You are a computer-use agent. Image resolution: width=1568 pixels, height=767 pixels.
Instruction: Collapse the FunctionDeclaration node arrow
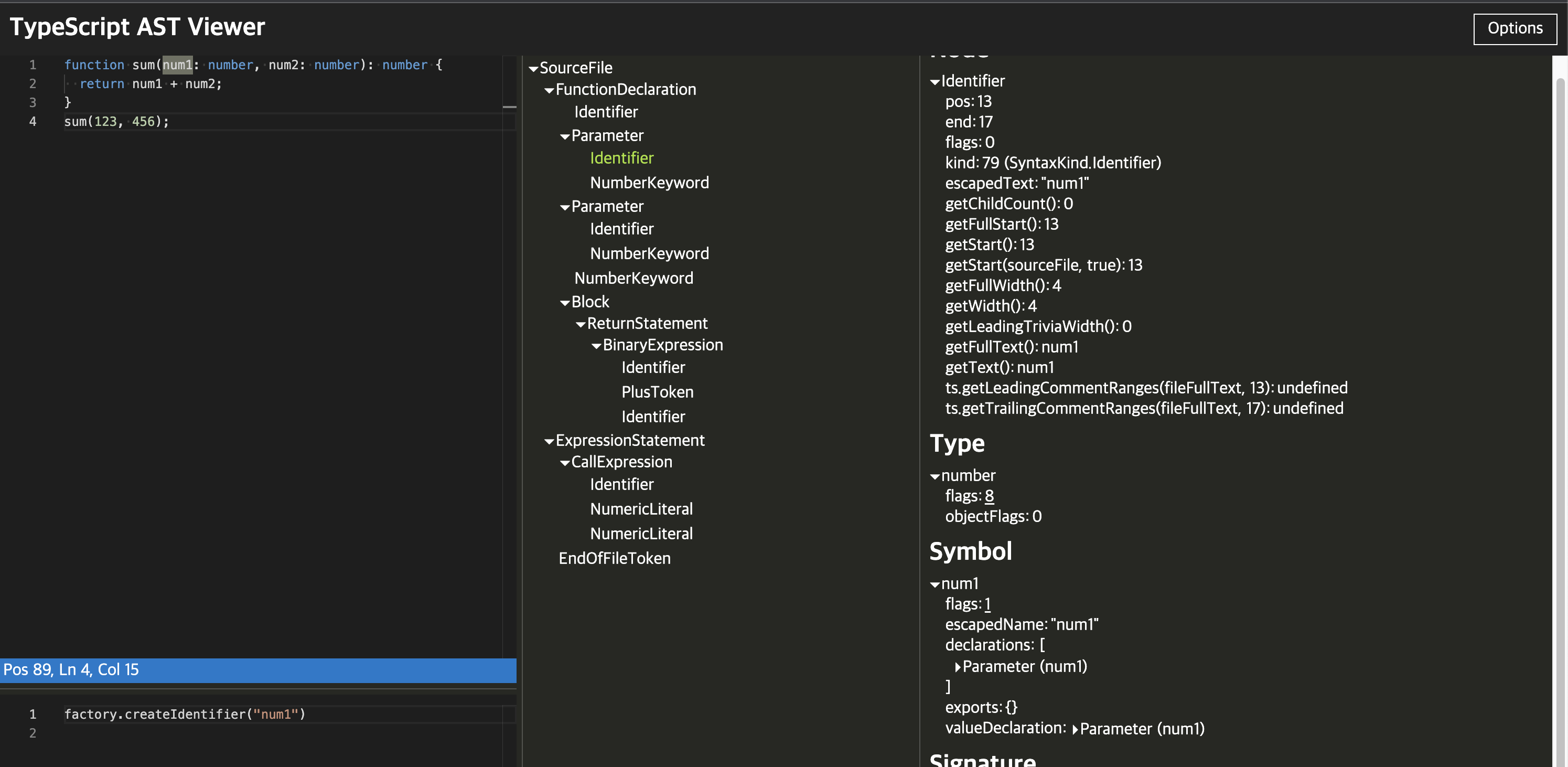point(549,91)
